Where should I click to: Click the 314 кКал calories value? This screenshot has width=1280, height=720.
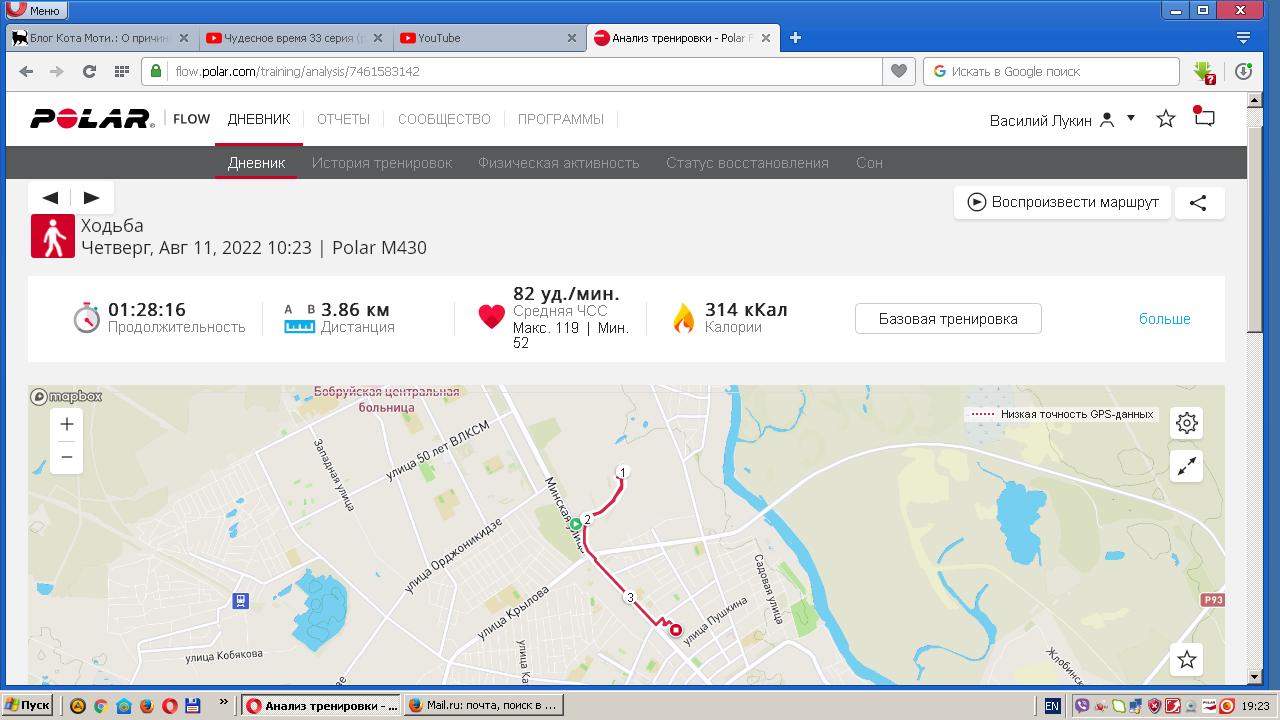(x=746, y=310)
